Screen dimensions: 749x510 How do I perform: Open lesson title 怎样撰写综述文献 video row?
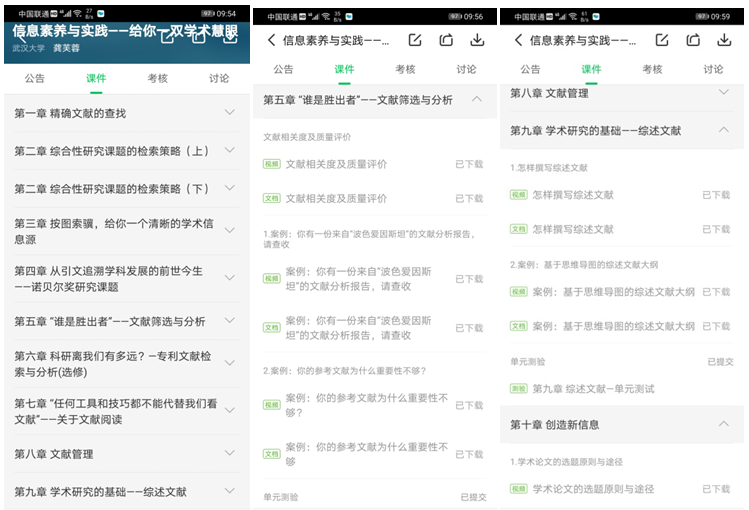point(573,195)
